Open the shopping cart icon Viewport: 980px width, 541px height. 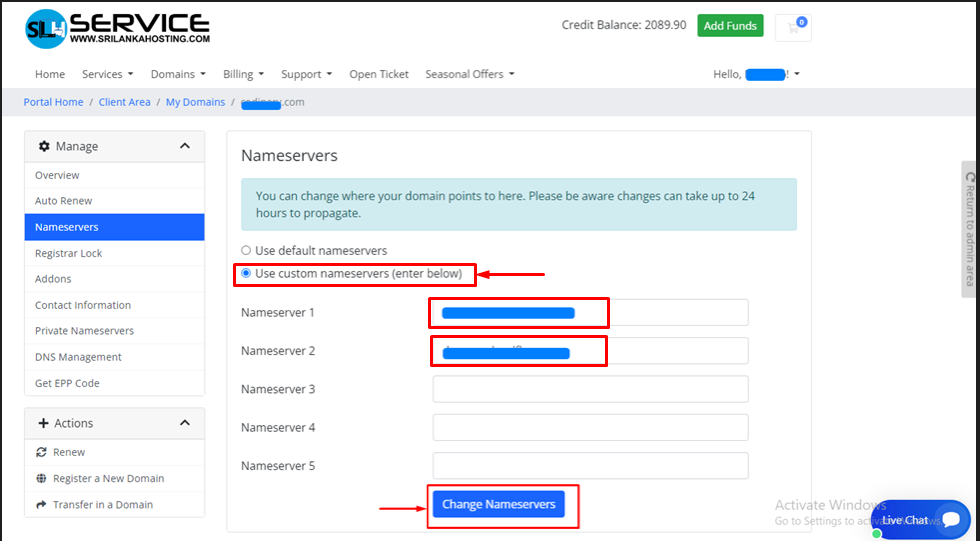[x=793, y=27]
